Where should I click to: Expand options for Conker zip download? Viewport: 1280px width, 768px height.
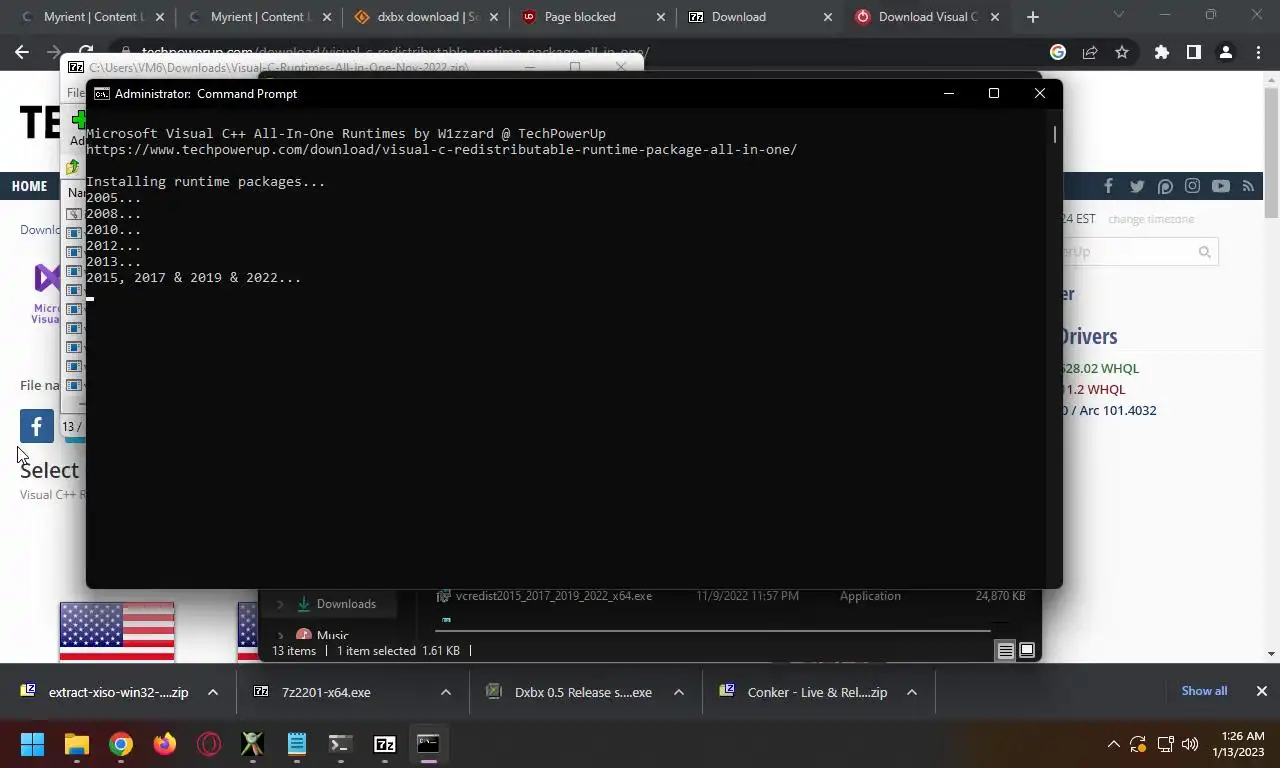(912, 692)
